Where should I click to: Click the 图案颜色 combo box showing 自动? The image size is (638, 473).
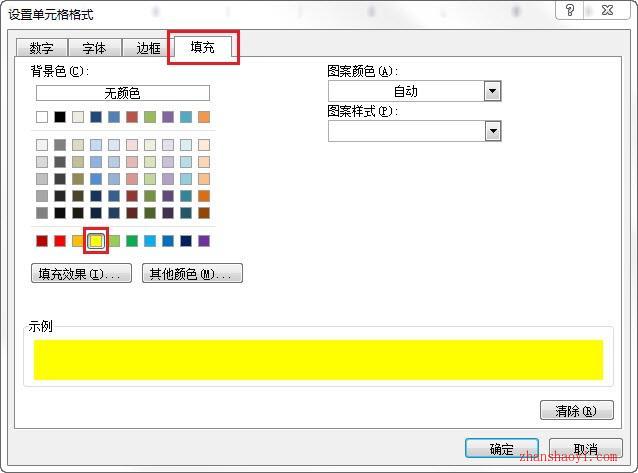[414, 91]
